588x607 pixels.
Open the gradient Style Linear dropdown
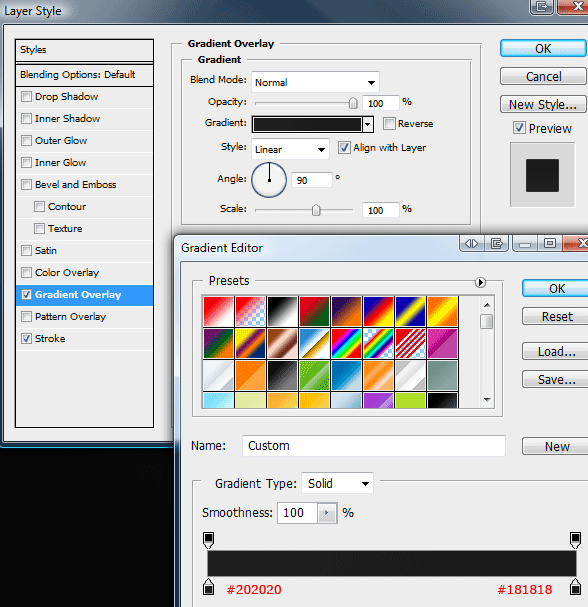tap(290, 149)
